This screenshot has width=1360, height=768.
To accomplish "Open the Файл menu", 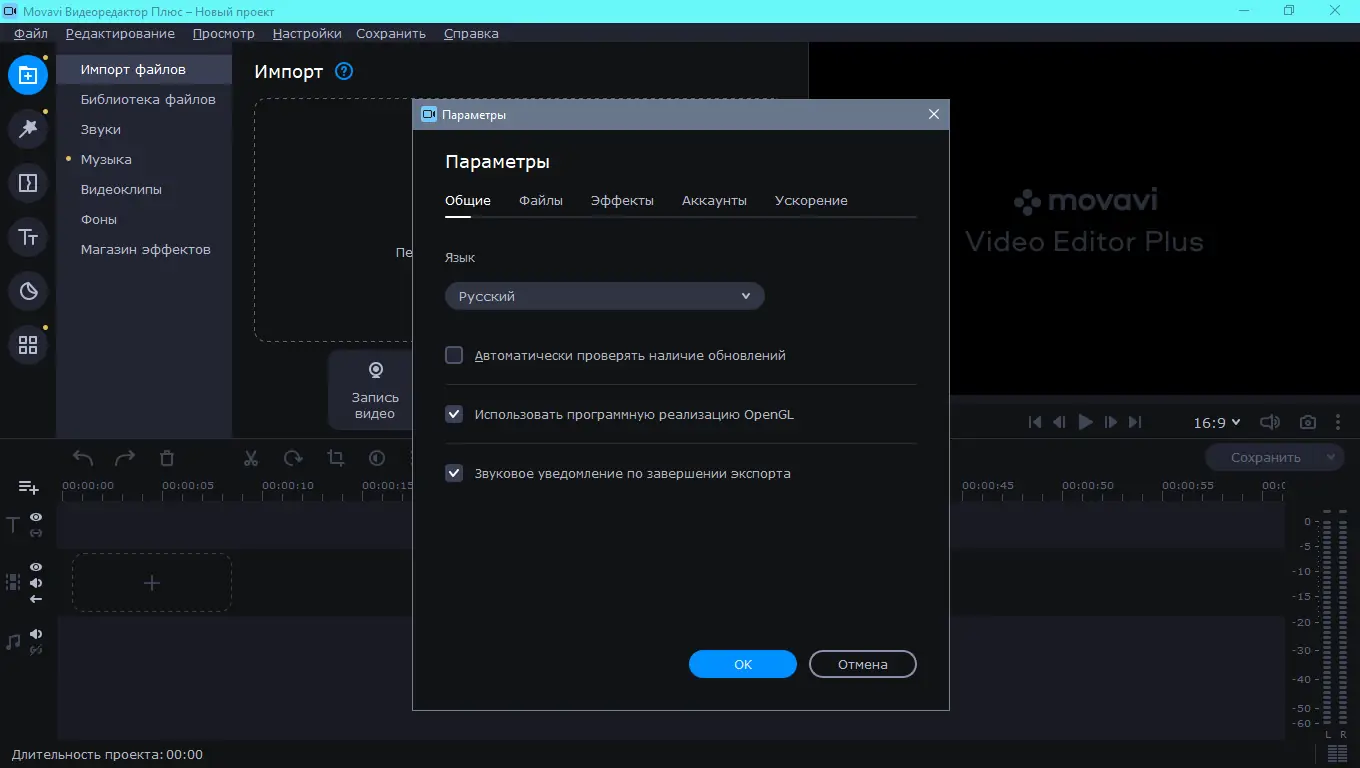I will [31, 33].
